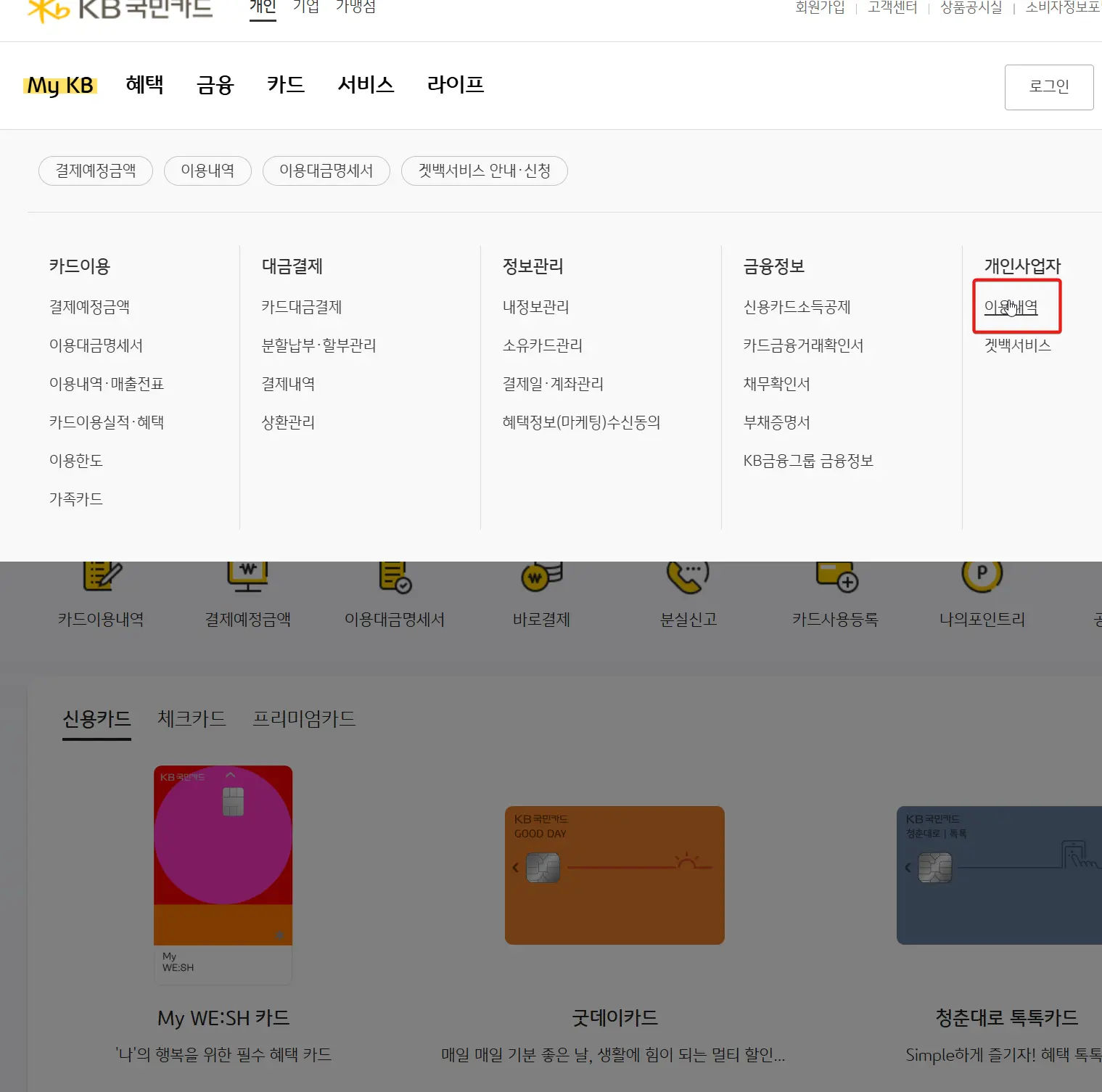Open 이용내역·매출전표 link
Screen dimensions: 1102x1092
(107, 384)
